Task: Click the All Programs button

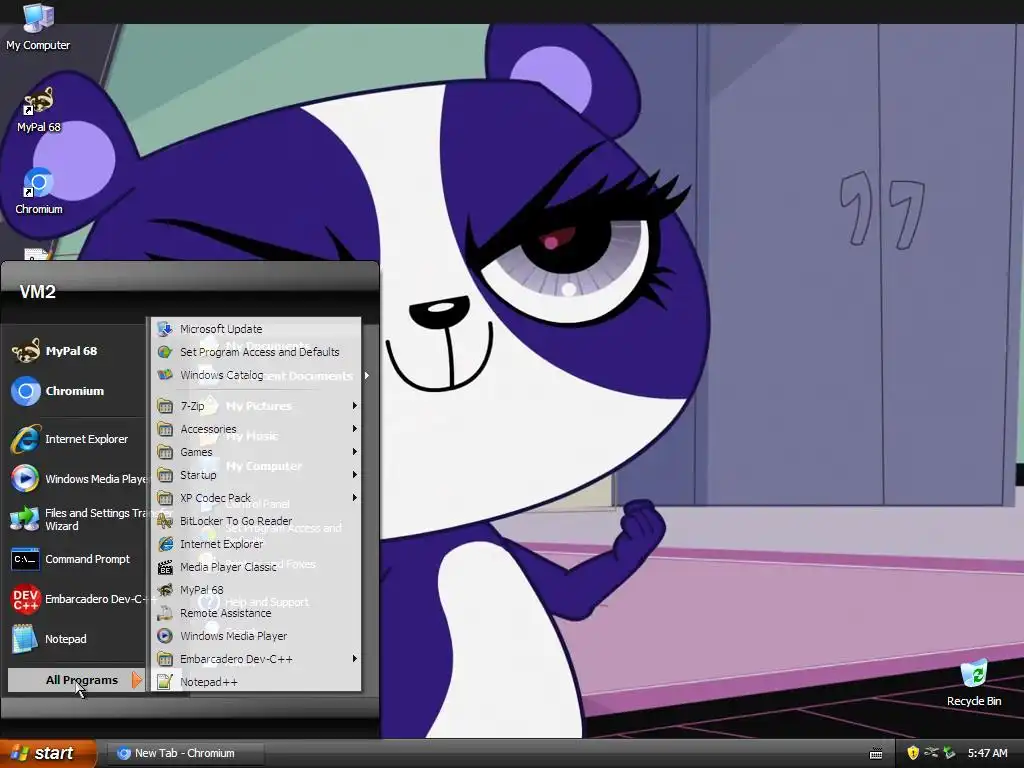Action: (x=76, y=680)
